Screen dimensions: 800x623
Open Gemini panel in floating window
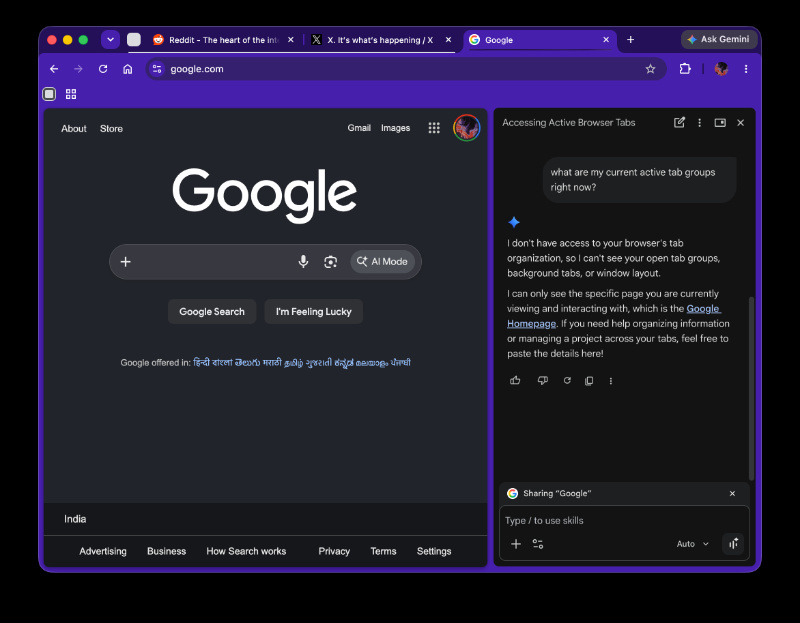[720, 122]
